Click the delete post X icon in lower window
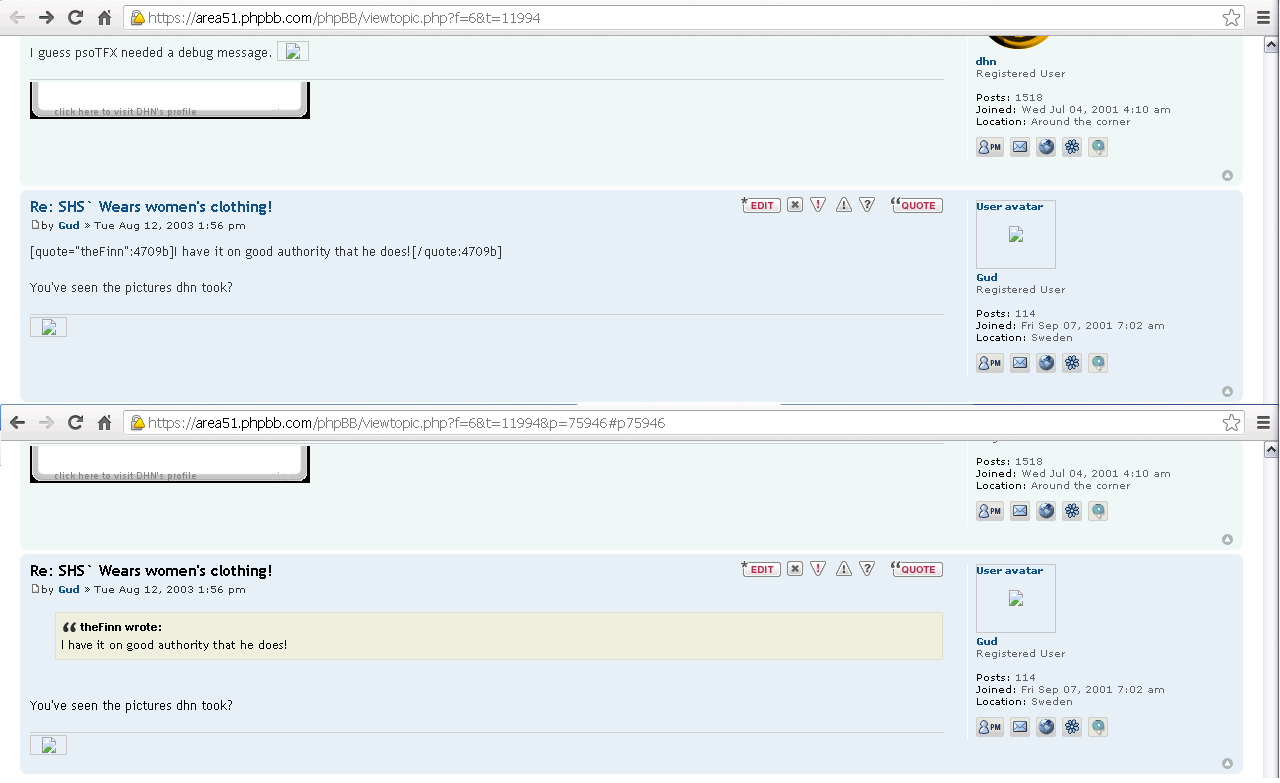 click(795, 569)
